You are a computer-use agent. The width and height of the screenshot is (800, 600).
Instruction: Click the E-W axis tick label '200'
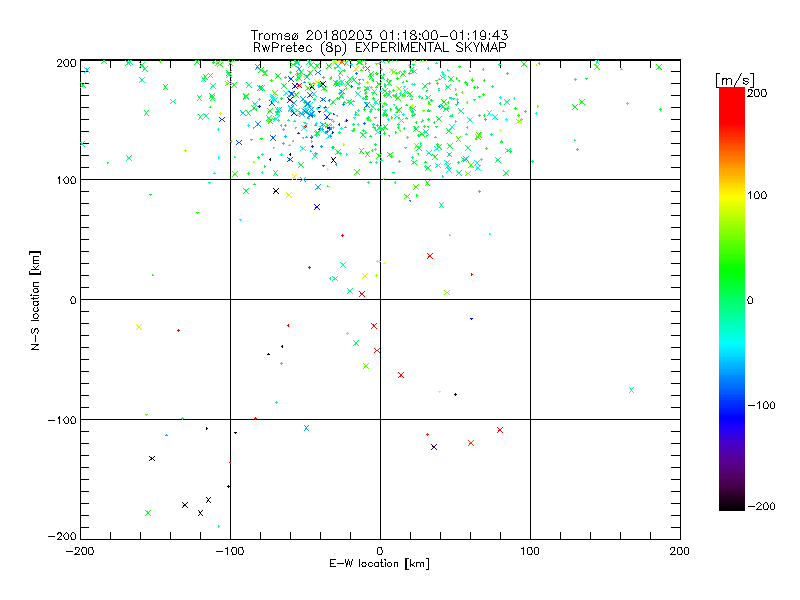click(x=680, y=551)
